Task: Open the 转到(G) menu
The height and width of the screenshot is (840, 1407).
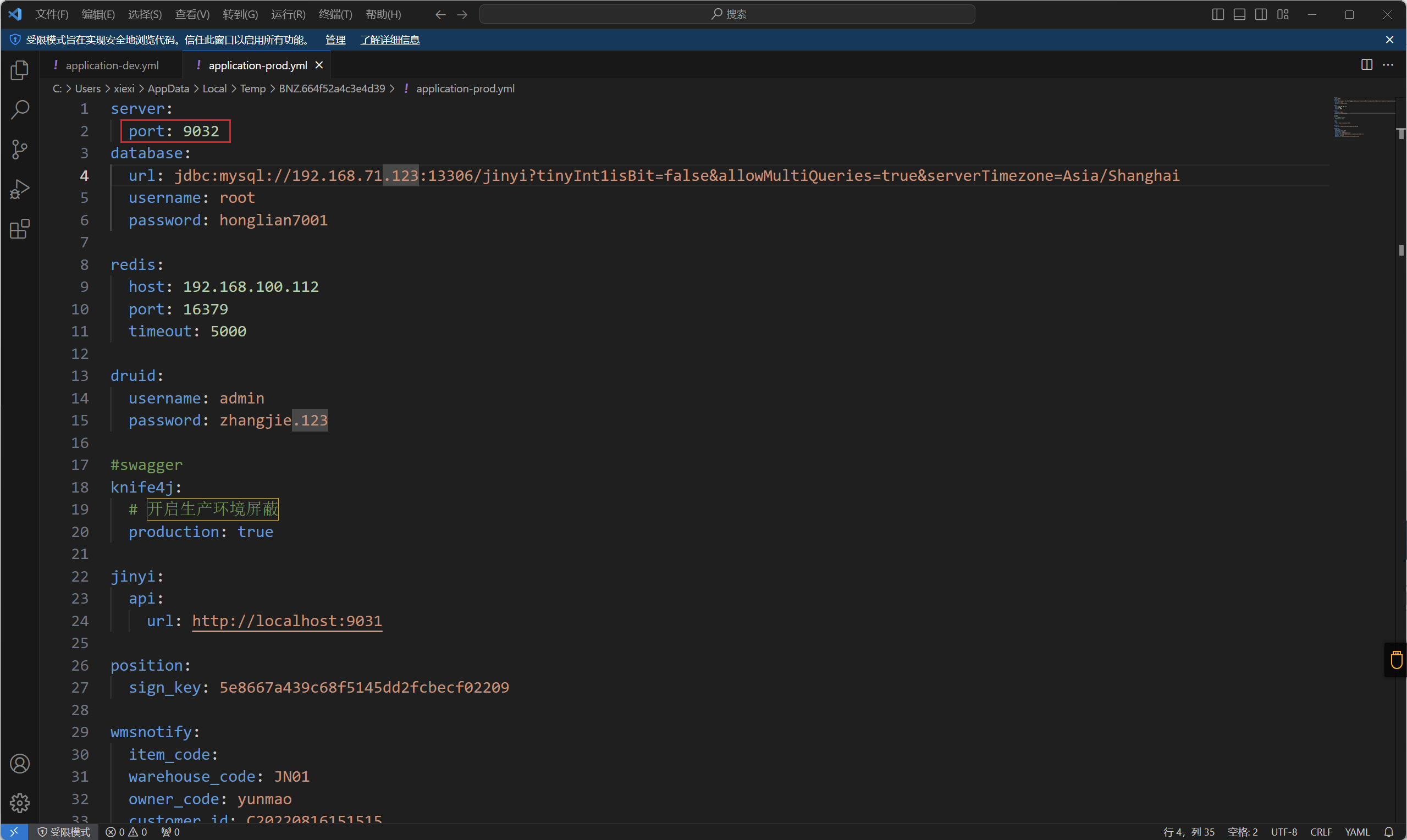Action: click(240, 14)
